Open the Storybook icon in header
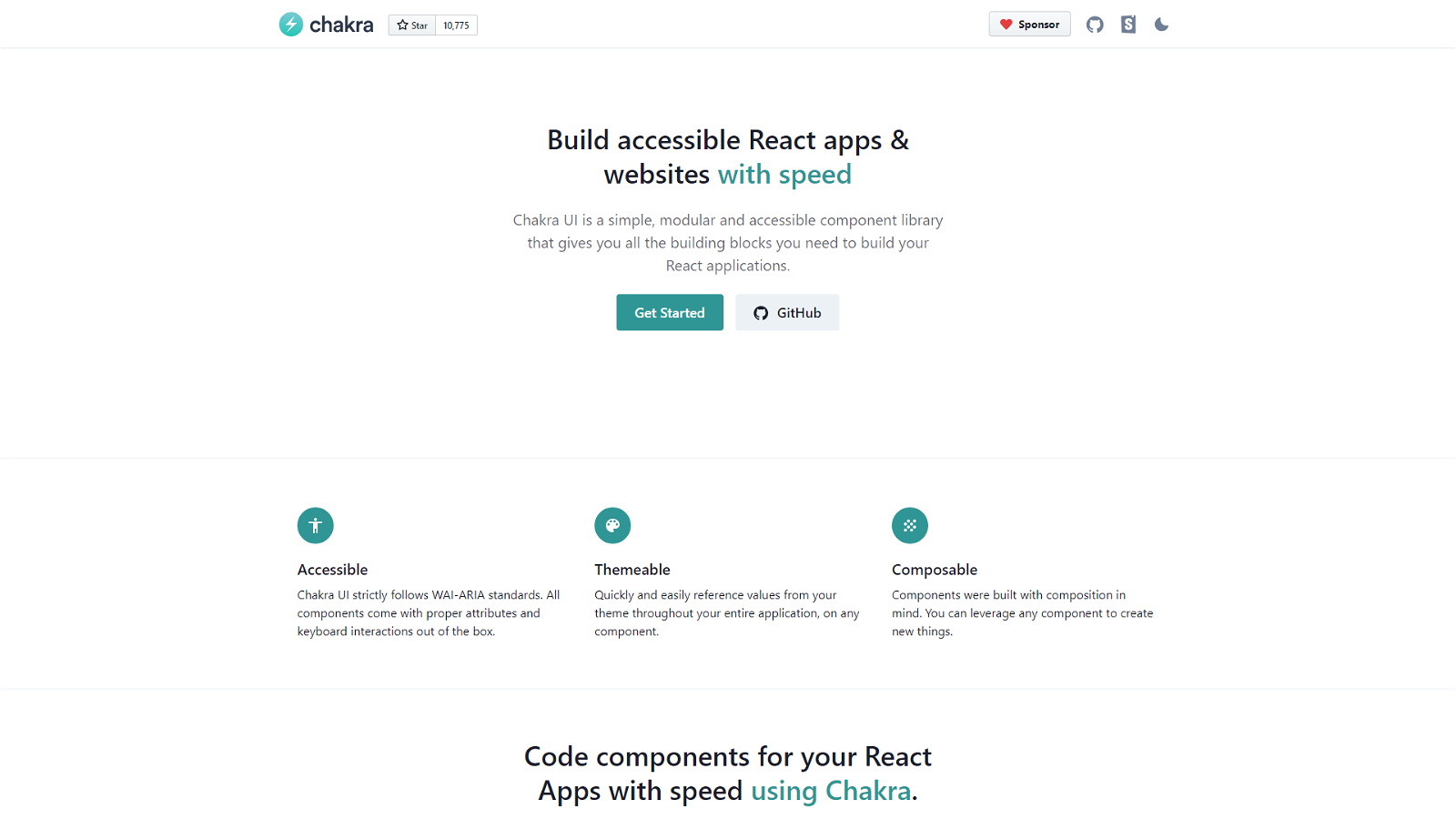This screenshot has width=1456, height=819. 1128,25
